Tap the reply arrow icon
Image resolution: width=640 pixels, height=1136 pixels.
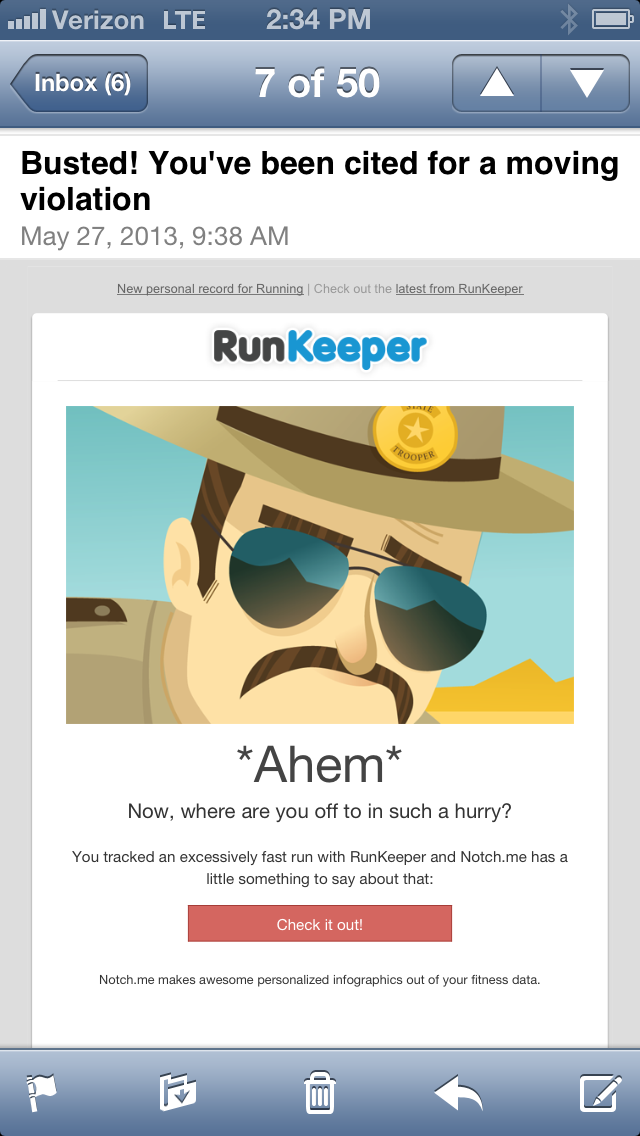coord(458,1093)
